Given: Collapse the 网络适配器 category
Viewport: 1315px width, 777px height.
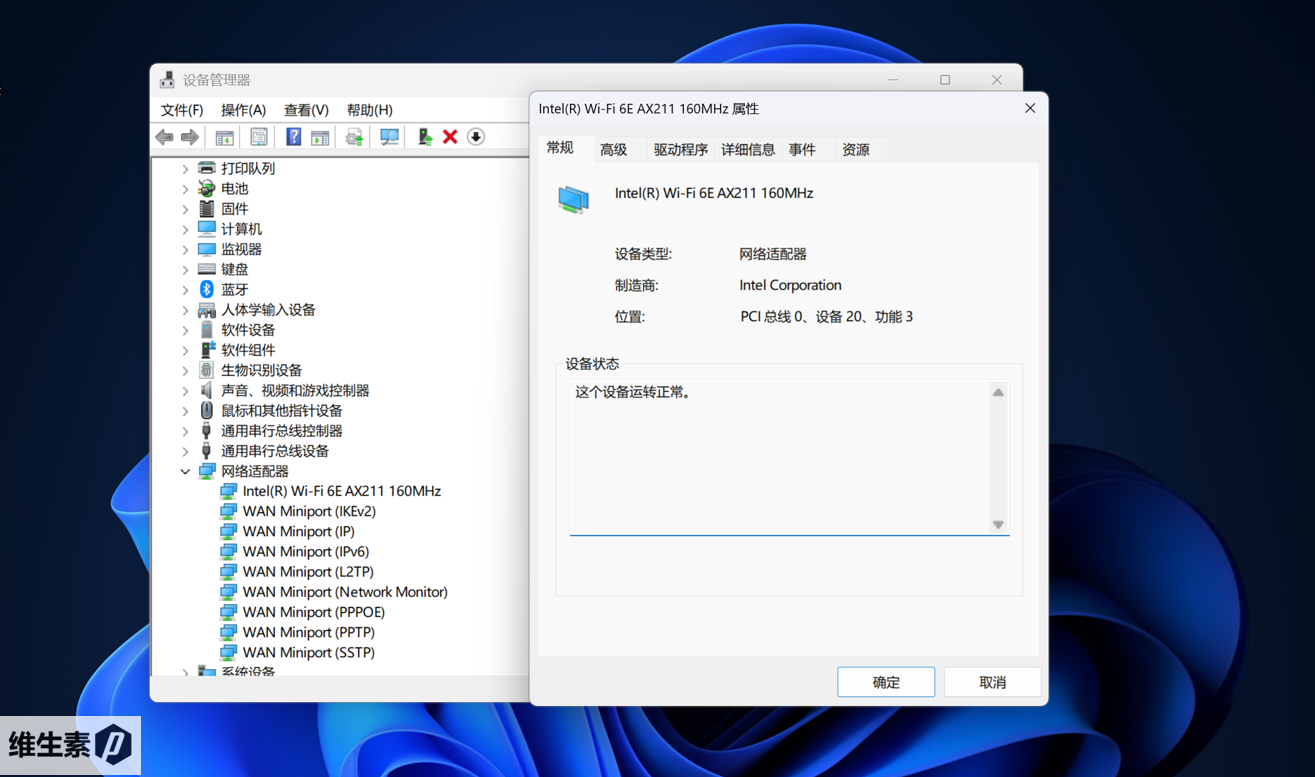Looking at the screenshot, I should (x=185, y=471).
